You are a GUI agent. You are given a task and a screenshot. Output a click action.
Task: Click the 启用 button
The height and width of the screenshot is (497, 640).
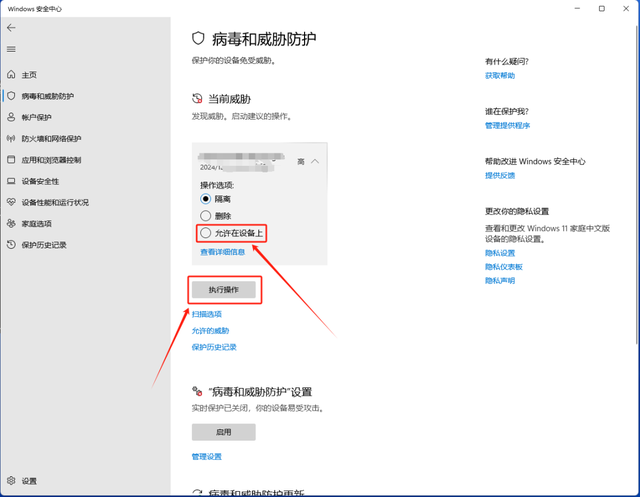point(224,432)
